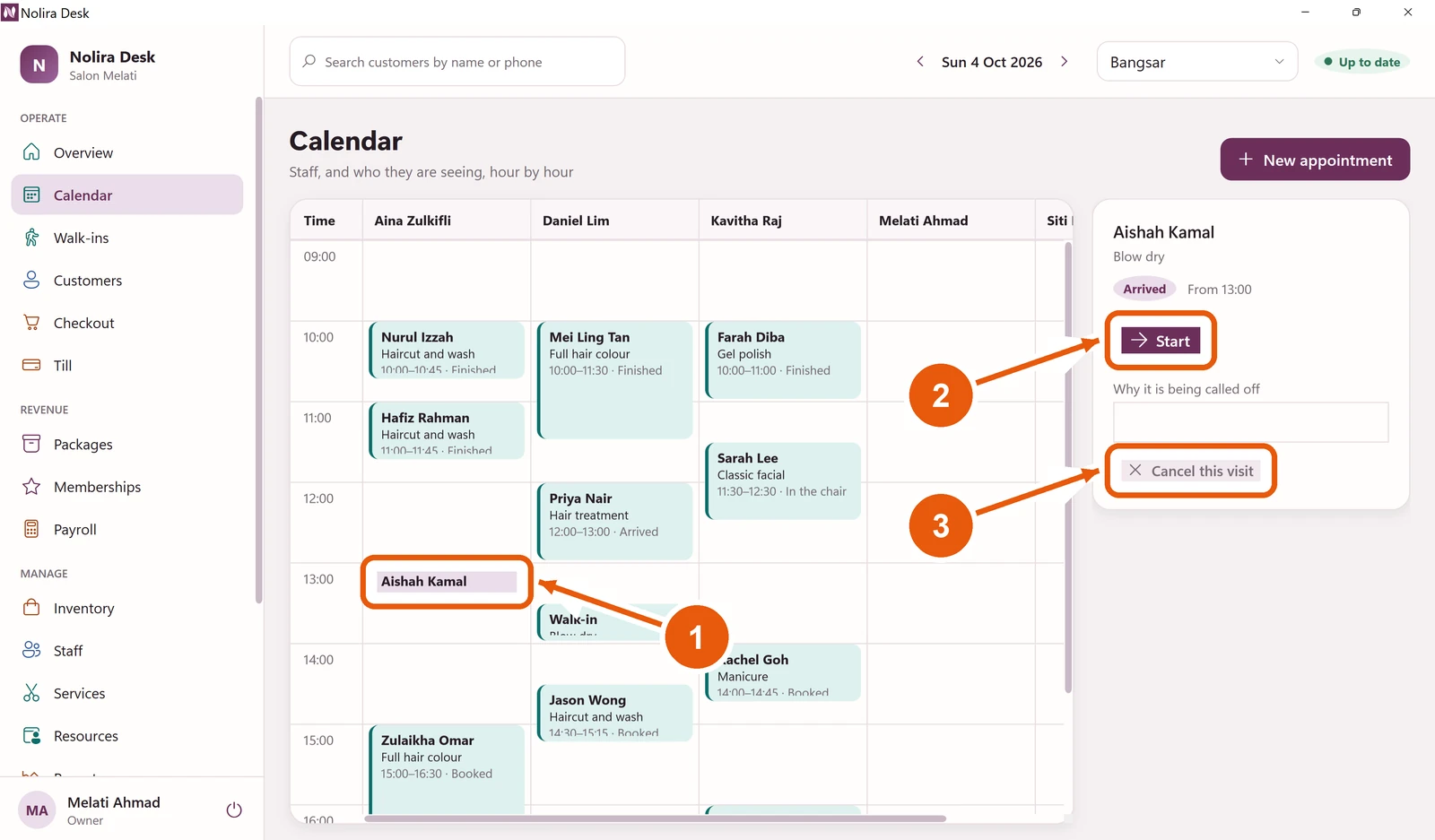
Task: Open the Payroll calculator icon
Action: tap(31, 529)
